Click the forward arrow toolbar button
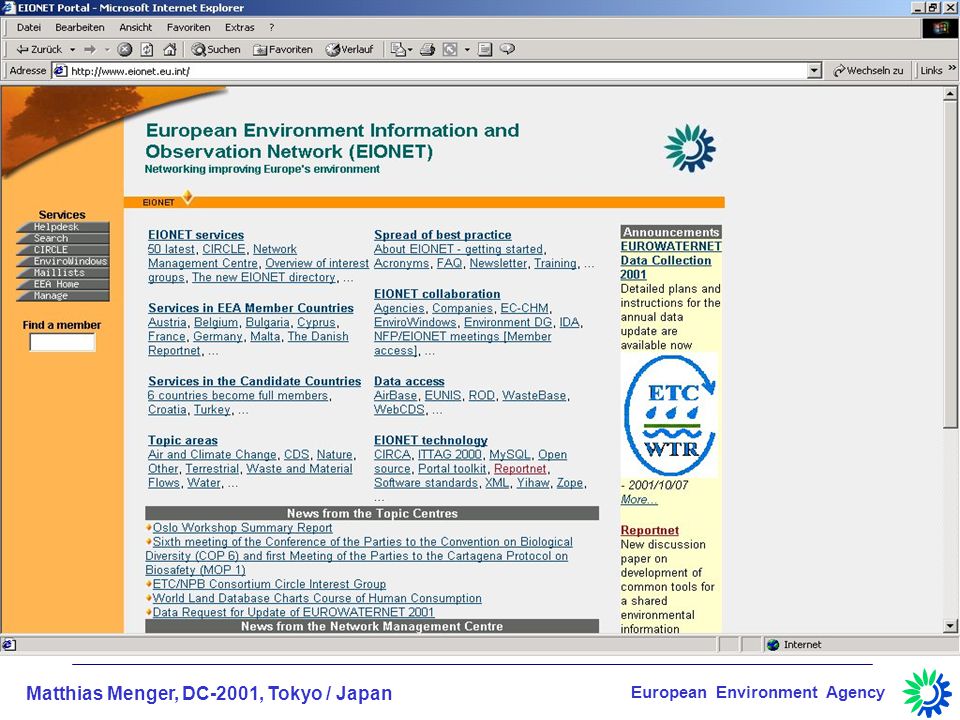 coord(90,50)
